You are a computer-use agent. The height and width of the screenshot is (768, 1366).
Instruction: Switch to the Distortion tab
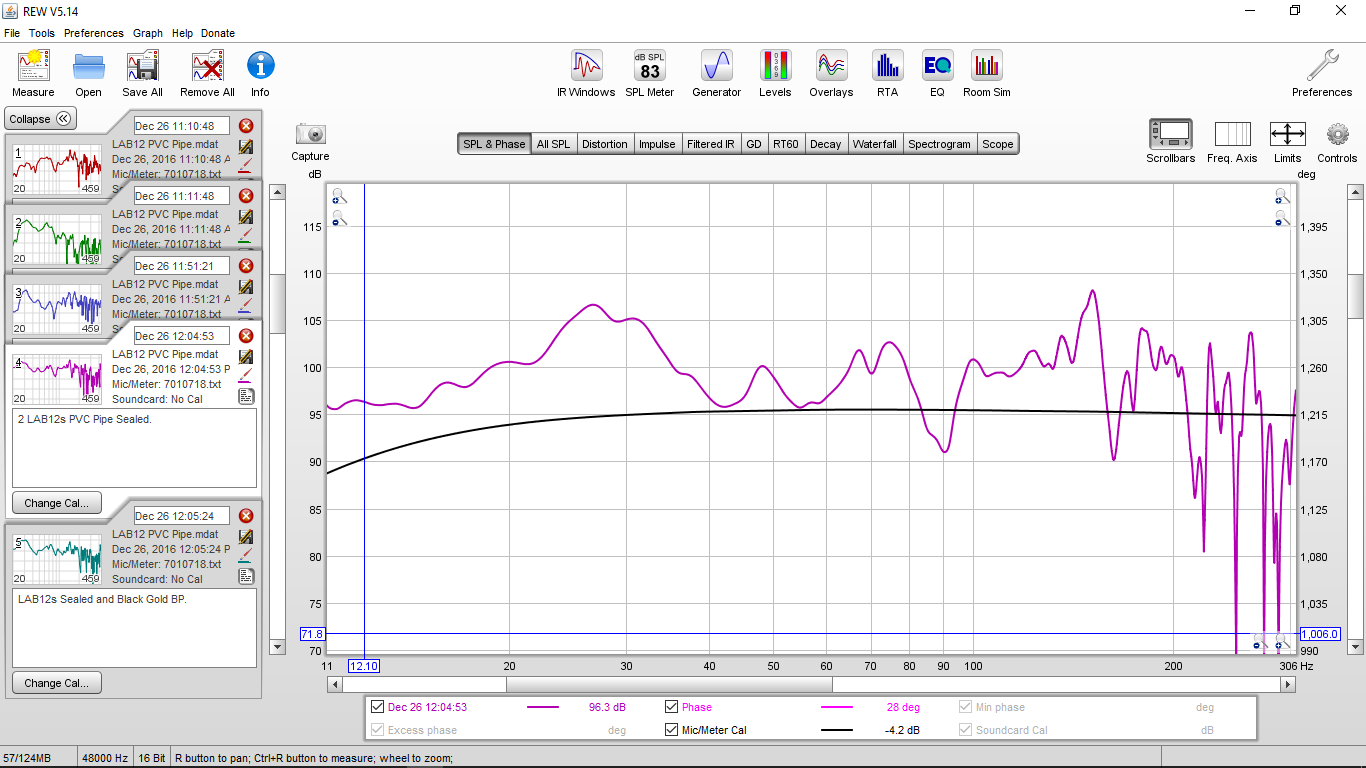(x=605, y=144)
